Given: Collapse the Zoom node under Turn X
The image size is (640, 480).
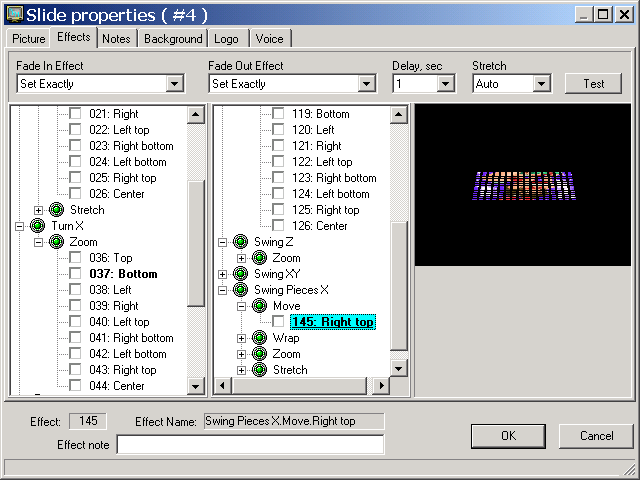Looking at the screenshot, I should (x=38, y=242).
